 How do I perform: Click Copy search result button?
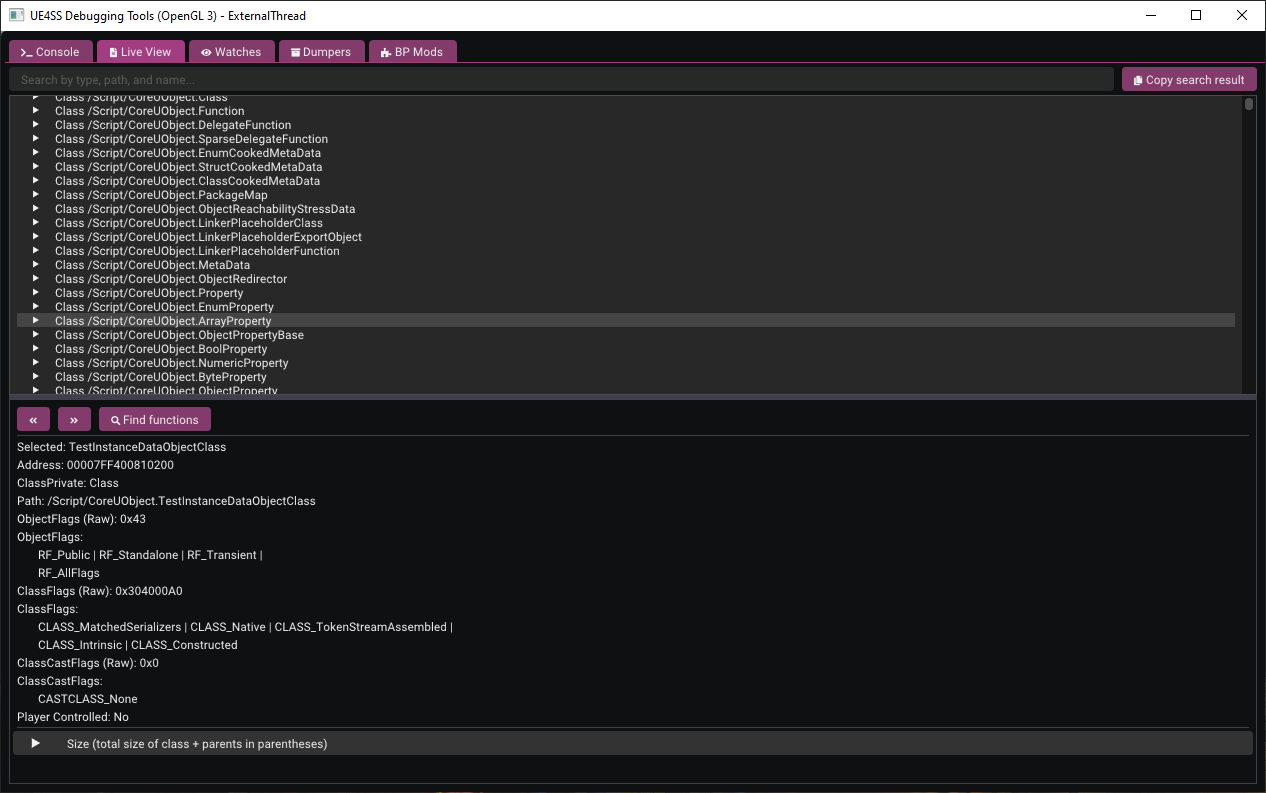point(1189,80)
